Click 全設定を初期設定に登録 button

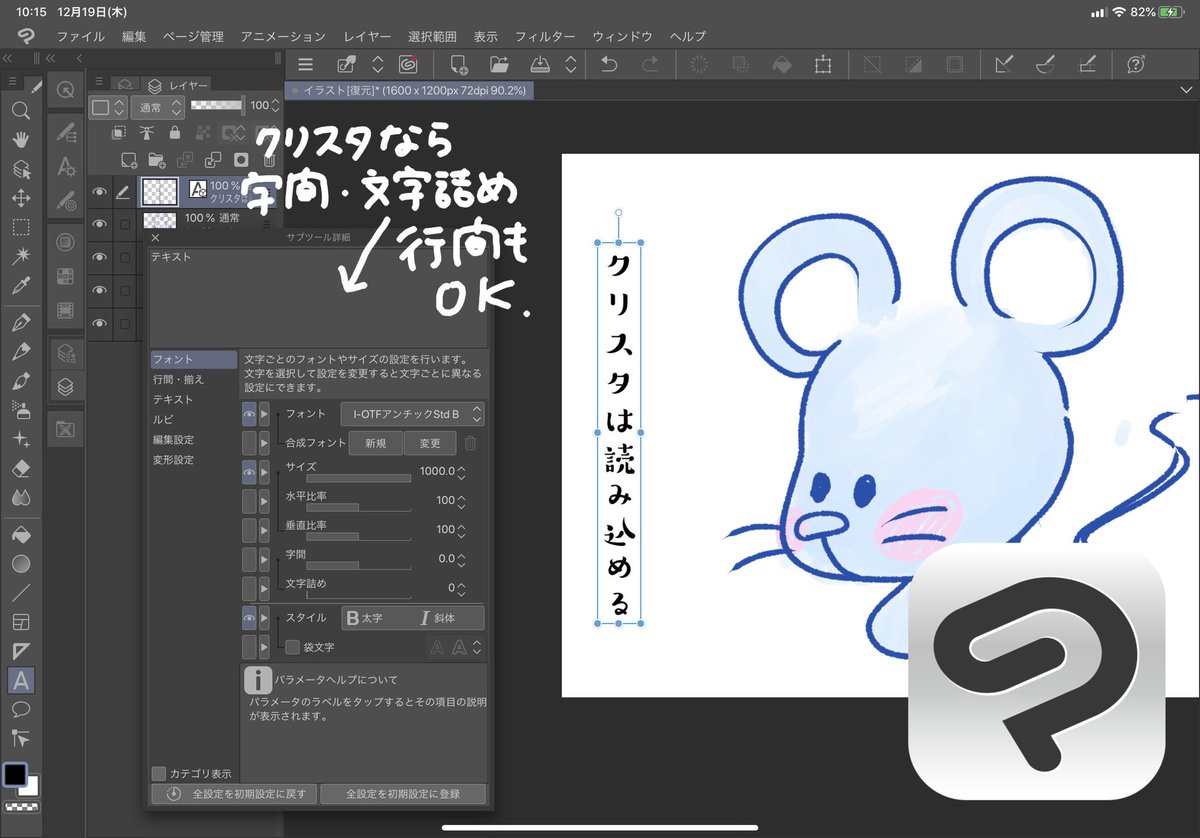[x=403, y=794]
